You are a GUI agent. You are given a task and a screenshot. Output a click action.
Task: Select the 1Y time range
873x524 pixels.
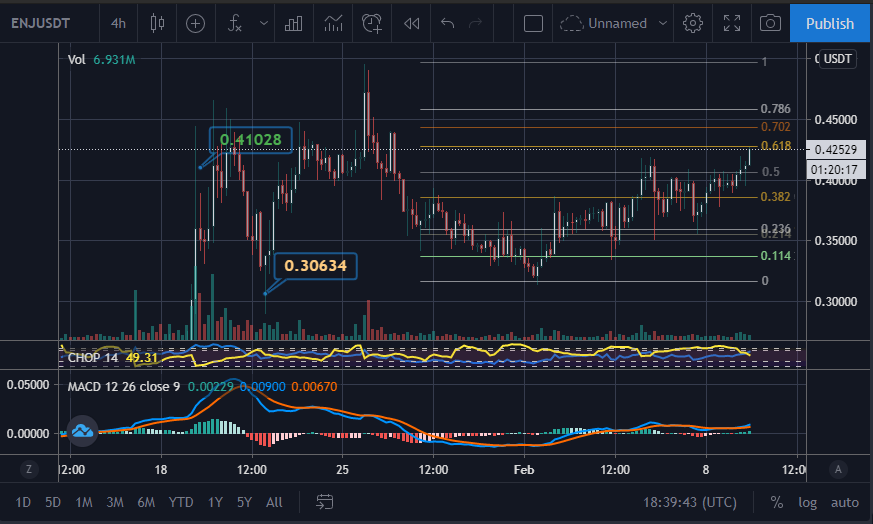(215, 502)
